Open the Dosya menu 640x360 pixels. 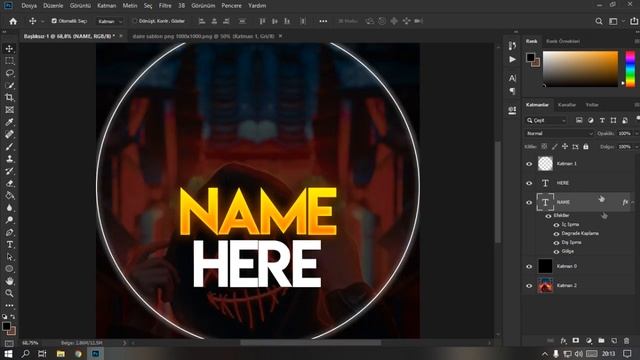click(29, 6)
